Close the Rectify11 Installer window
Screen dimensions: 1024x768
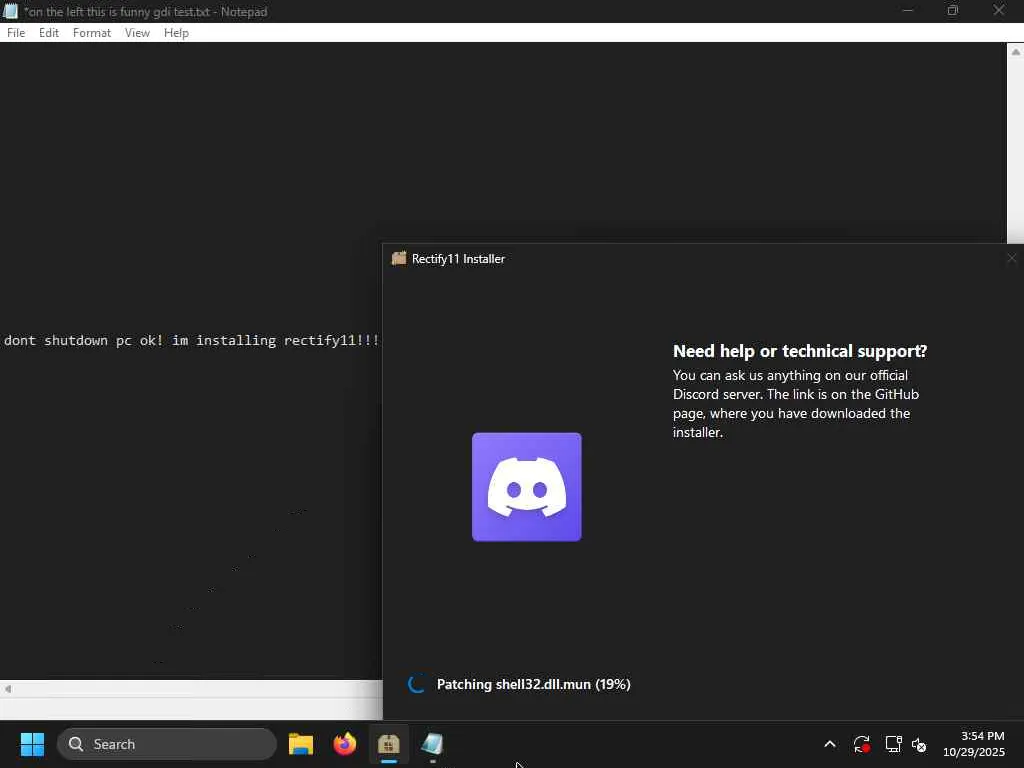pyautogui.click(x=1012, y=259)
